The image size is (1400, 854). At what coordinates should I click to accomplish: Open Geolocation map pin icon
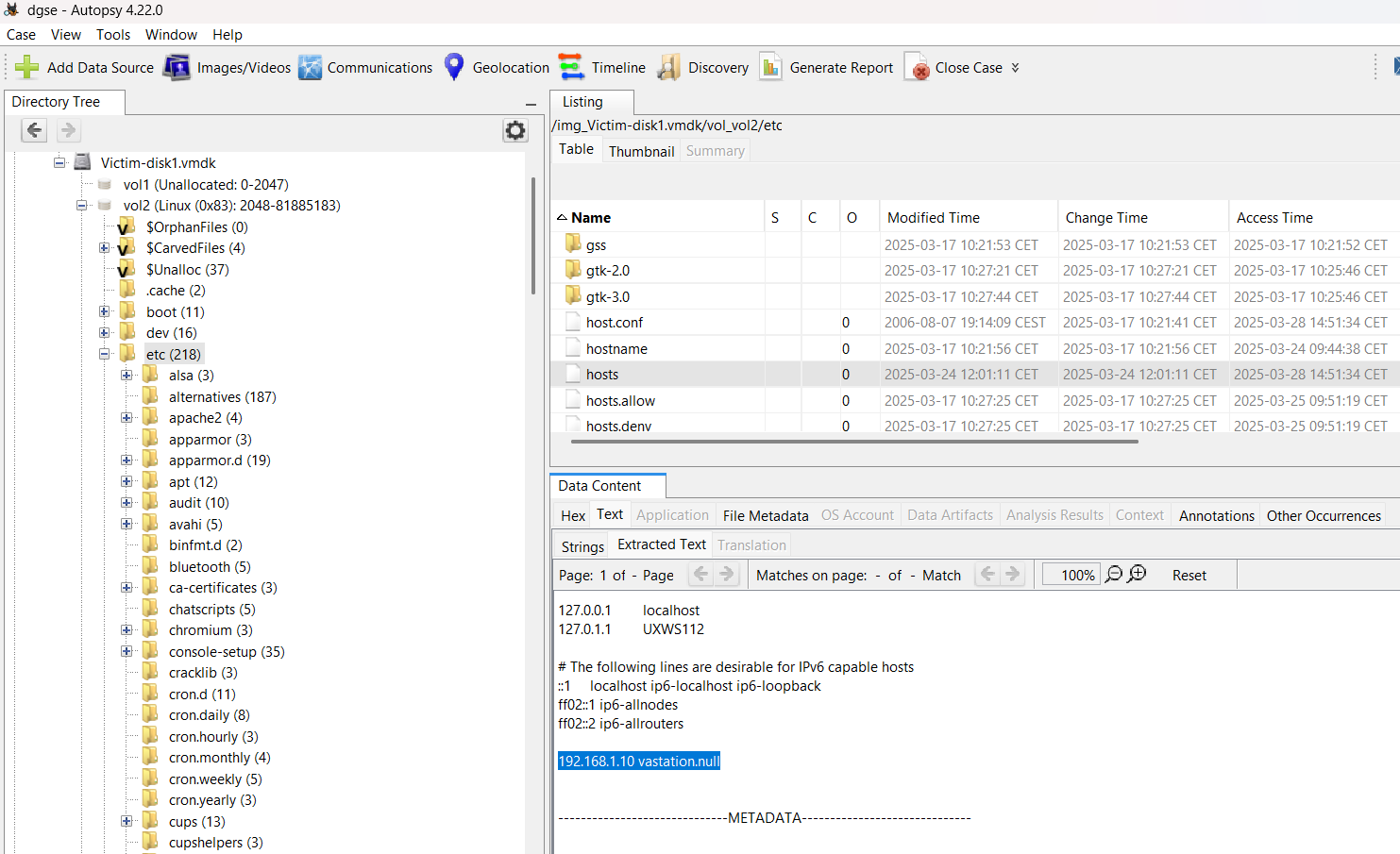pyautogui.click(x=454, y=67)
